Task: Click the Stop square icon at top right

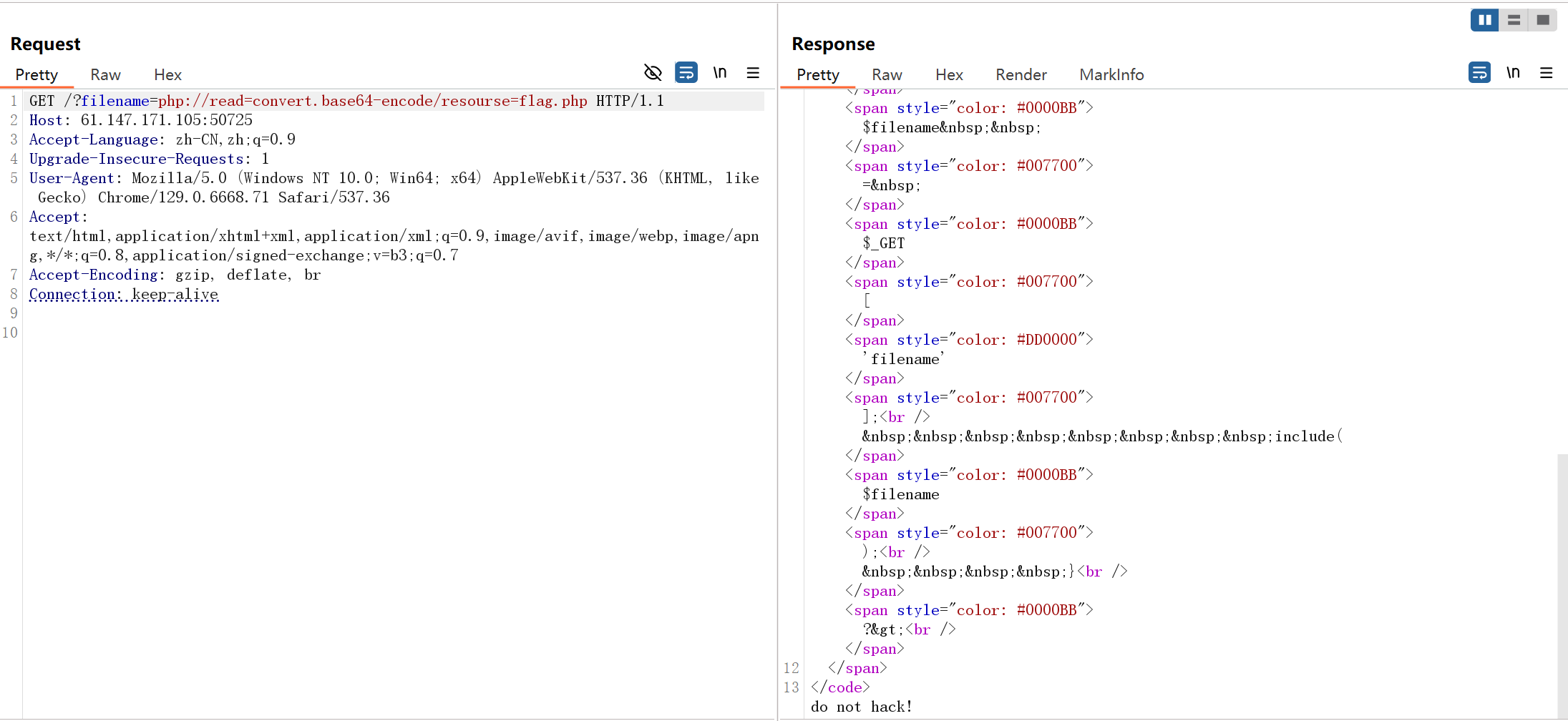Action: [x=1543, y=19]
